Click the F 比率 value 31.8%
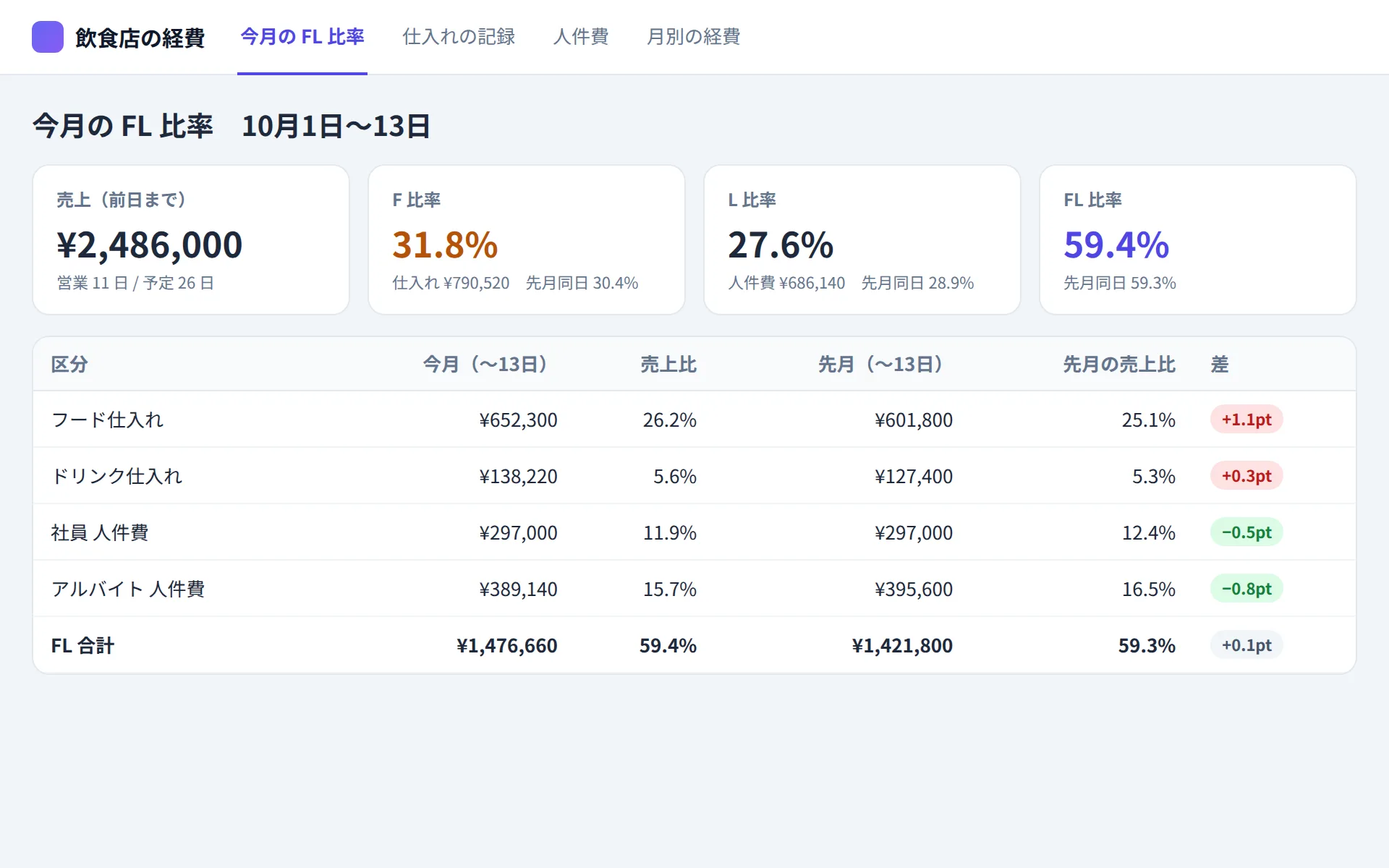Screen dimensions: 1389x868 (x=445, y=244)
